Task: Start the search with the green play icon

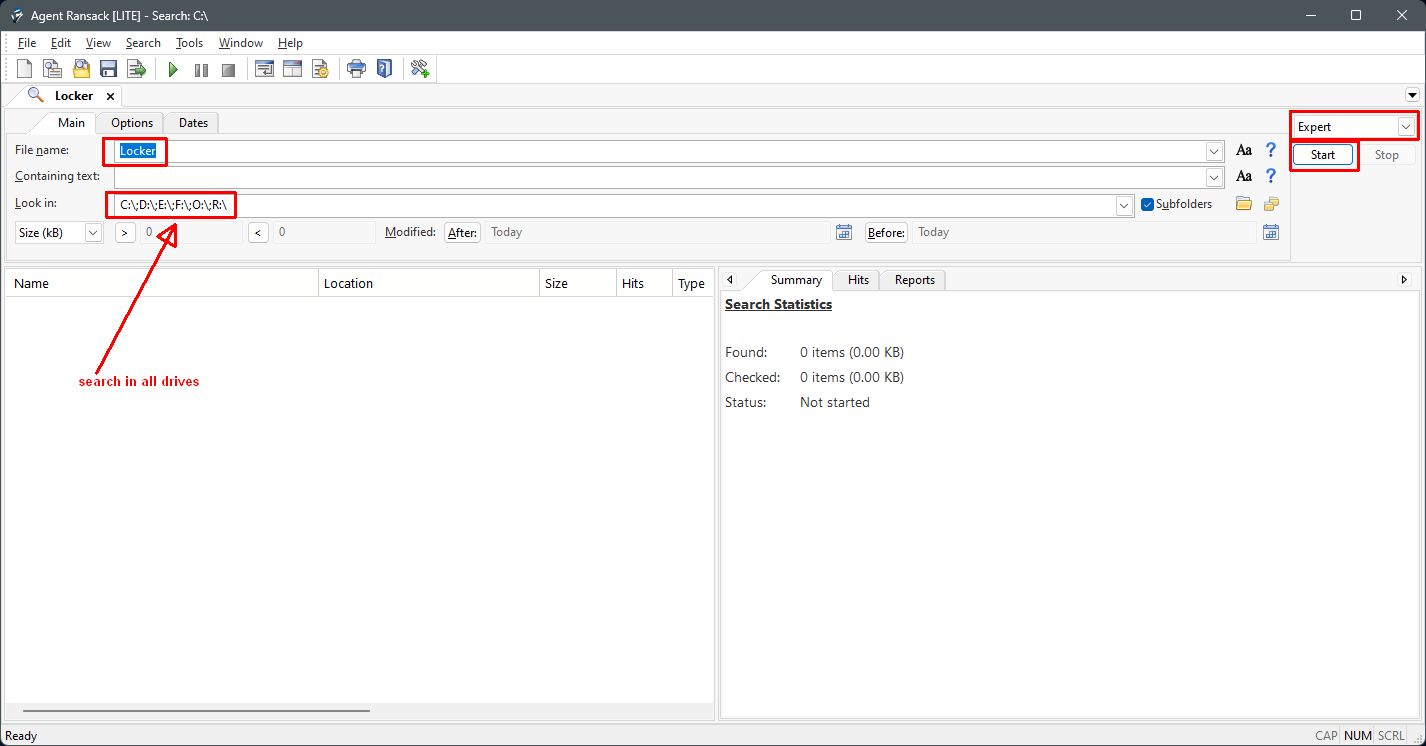Action: (x=173, y=69)
